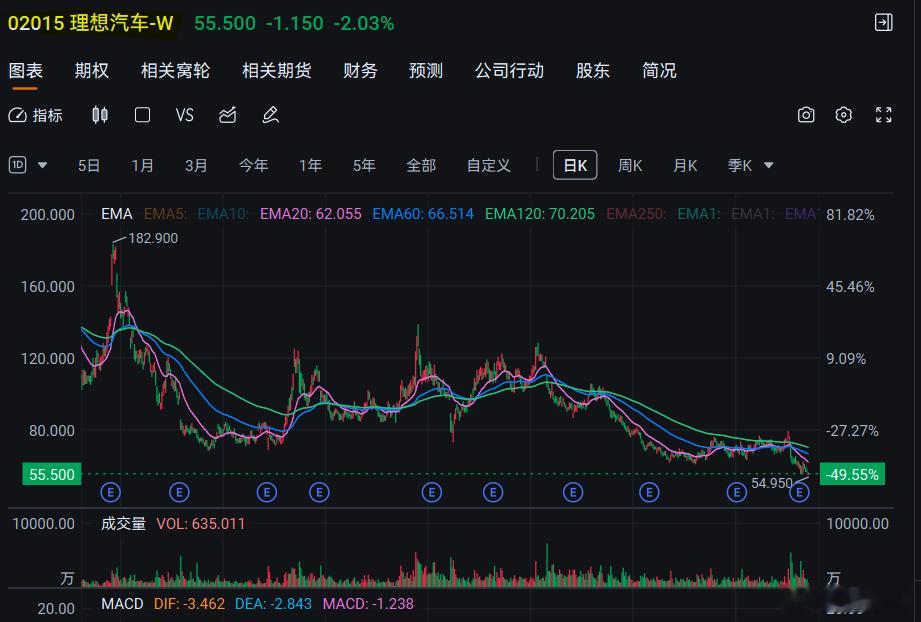The height and width of the screenshot is (622, 921).
Task: Click the 182.900 high price label
Action: click(153, 238)
